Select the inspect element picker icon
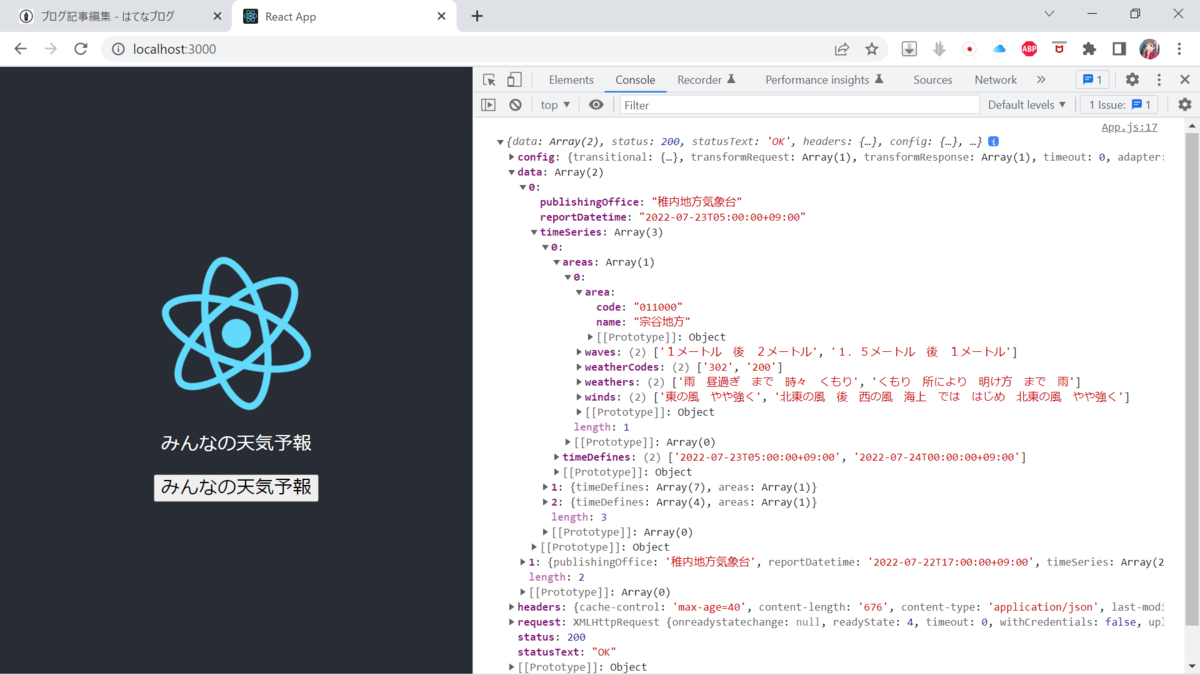Screen dimensions: 1200x675 tap(489, 80)
